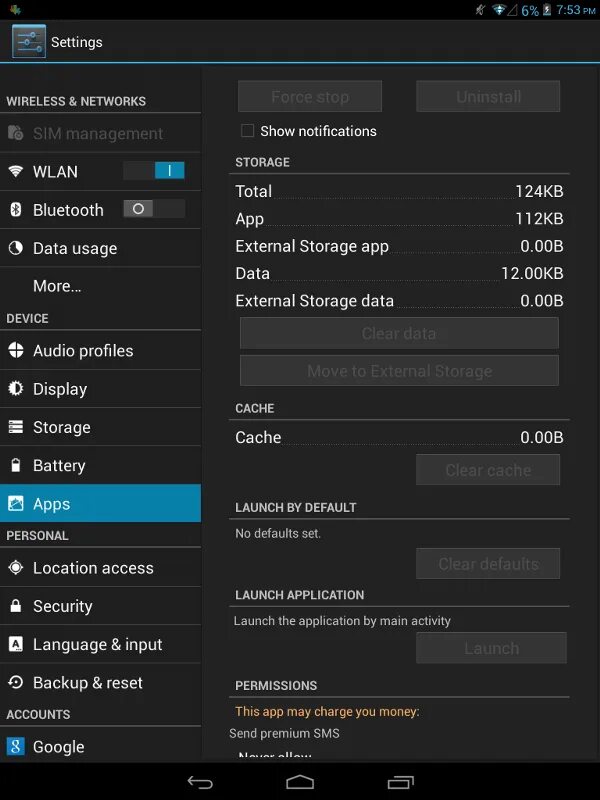Turn off the WLAN switch
600x800 pixels.
pos(154,171)
